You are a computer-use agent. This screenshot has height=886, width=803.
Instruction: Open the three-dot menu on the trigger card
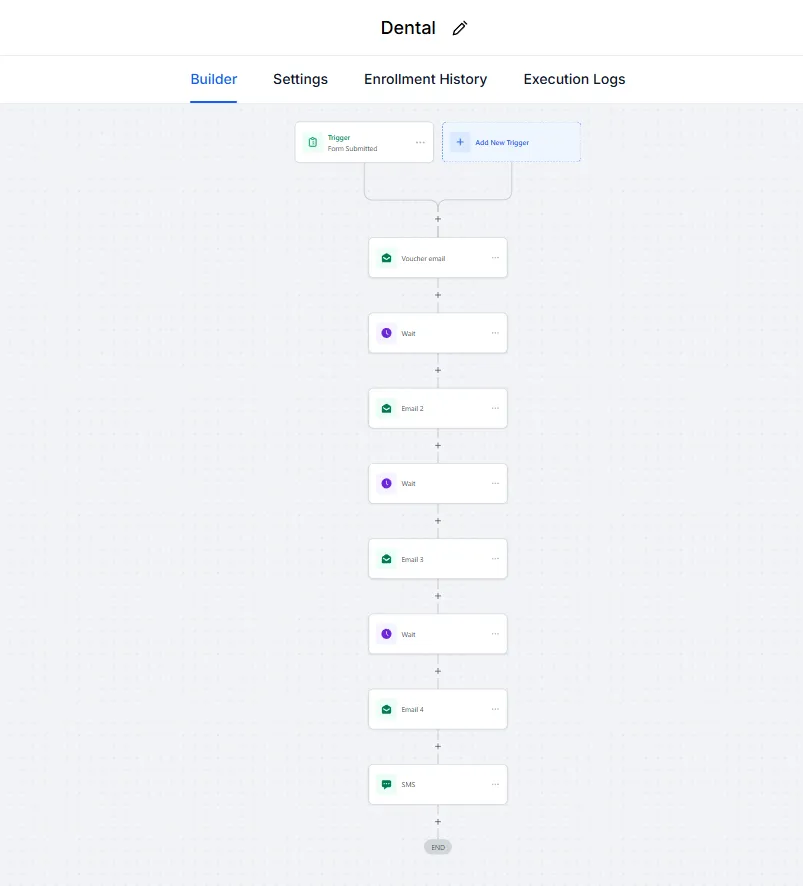tap(420, 143)
